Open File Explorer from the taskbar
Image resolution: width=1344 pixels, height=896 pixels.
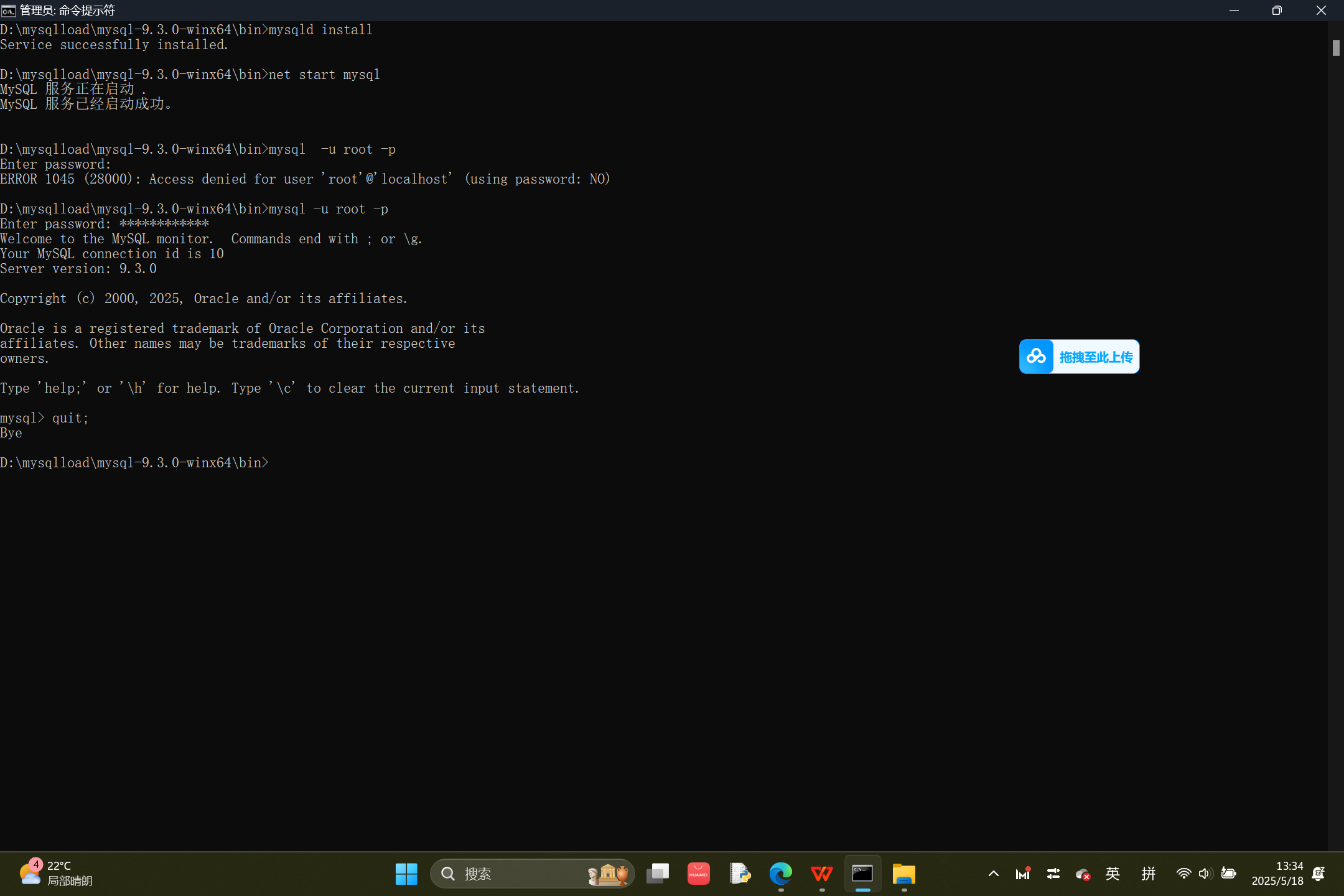(x=903, y=874)
